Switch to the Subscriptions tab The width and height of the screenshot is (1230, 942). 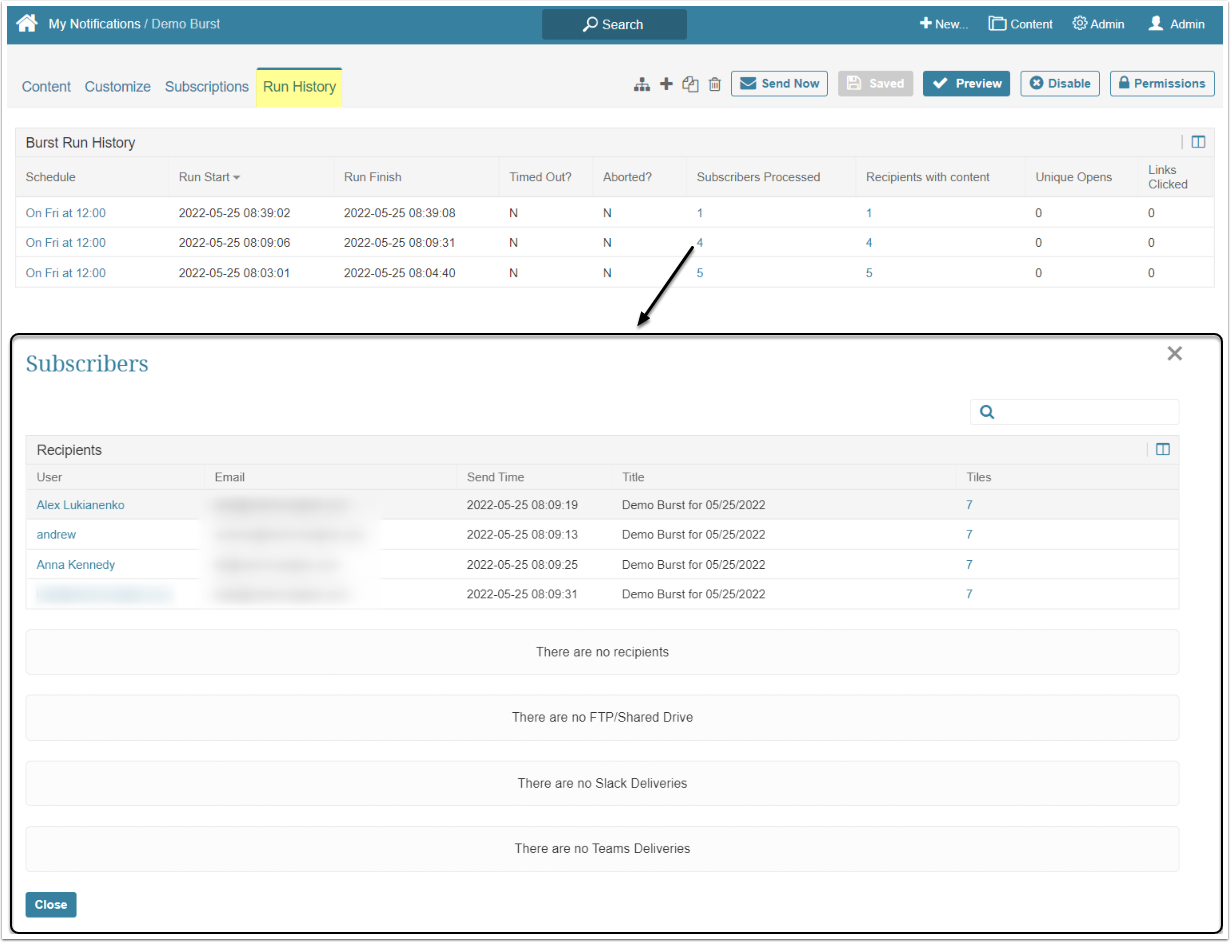206,87
